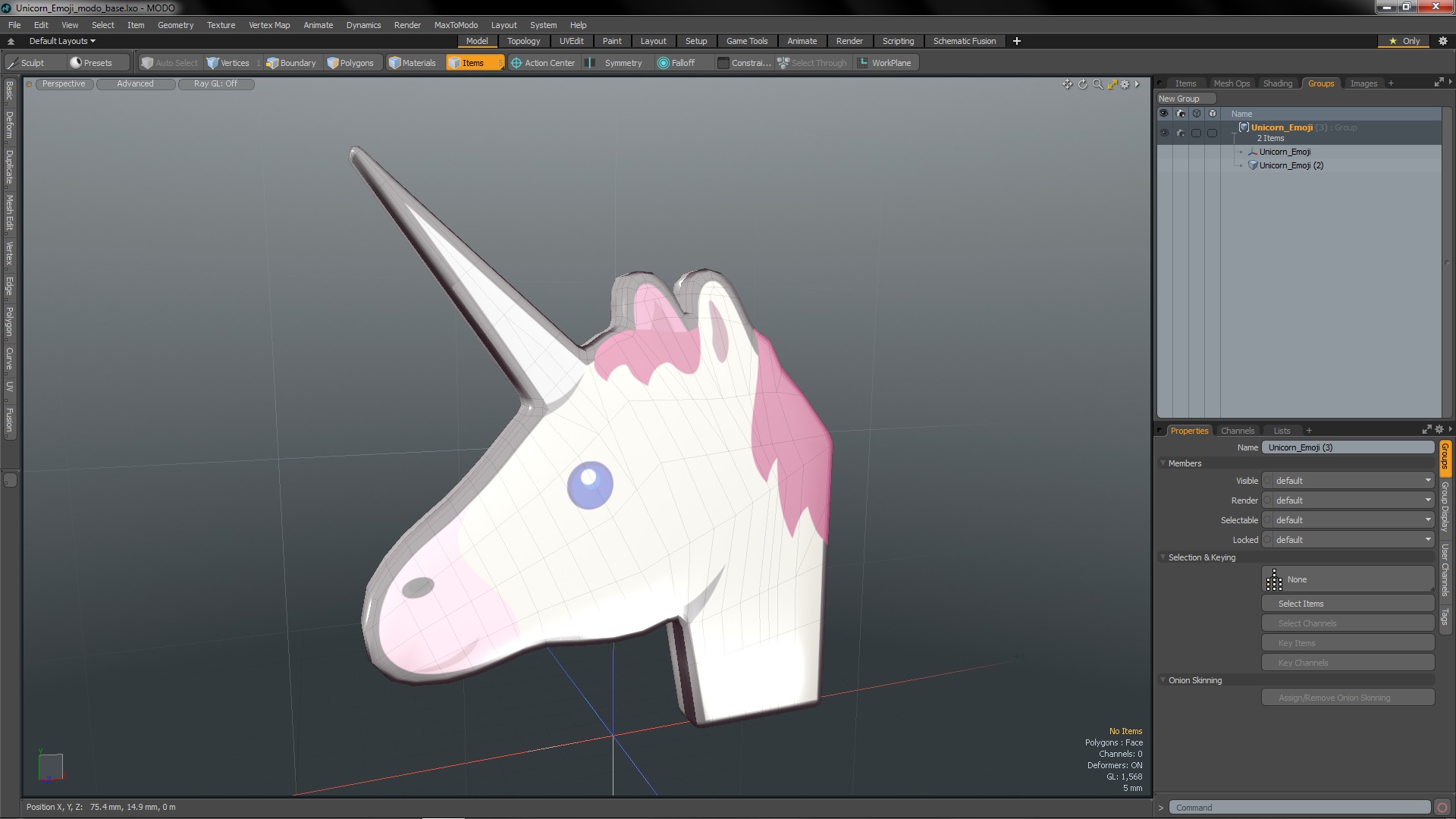1456x819 pixels.
Task: Click the record button beside Command field
Action: 1442,808
